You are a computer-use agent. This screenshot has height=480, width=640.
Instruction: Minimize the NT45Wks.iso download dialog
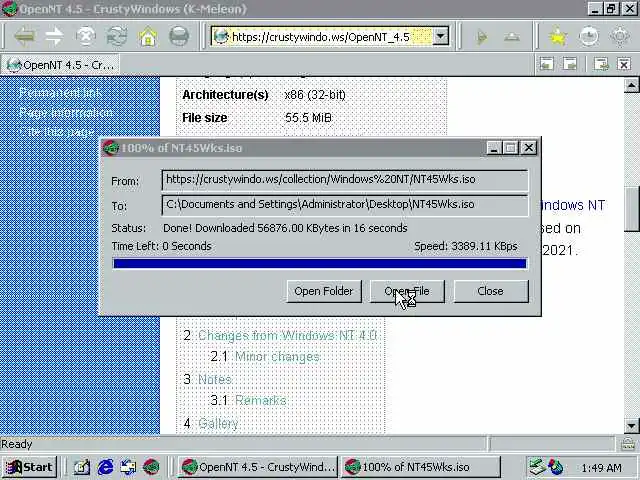pos(494,147)
